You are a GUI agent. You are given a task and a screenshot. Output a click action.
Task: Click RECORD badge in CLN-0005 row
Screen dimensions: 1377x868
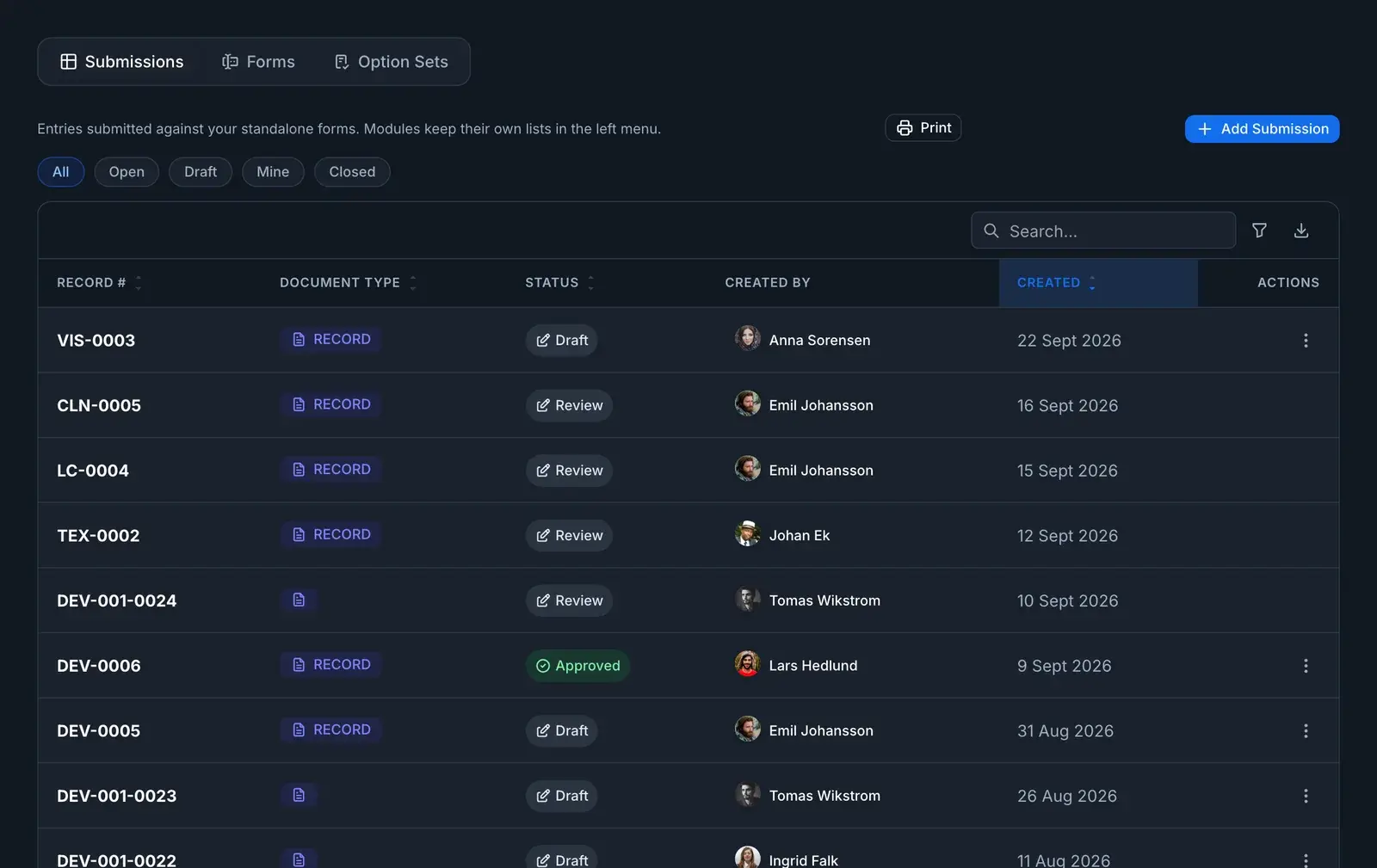tap(331, 404)
